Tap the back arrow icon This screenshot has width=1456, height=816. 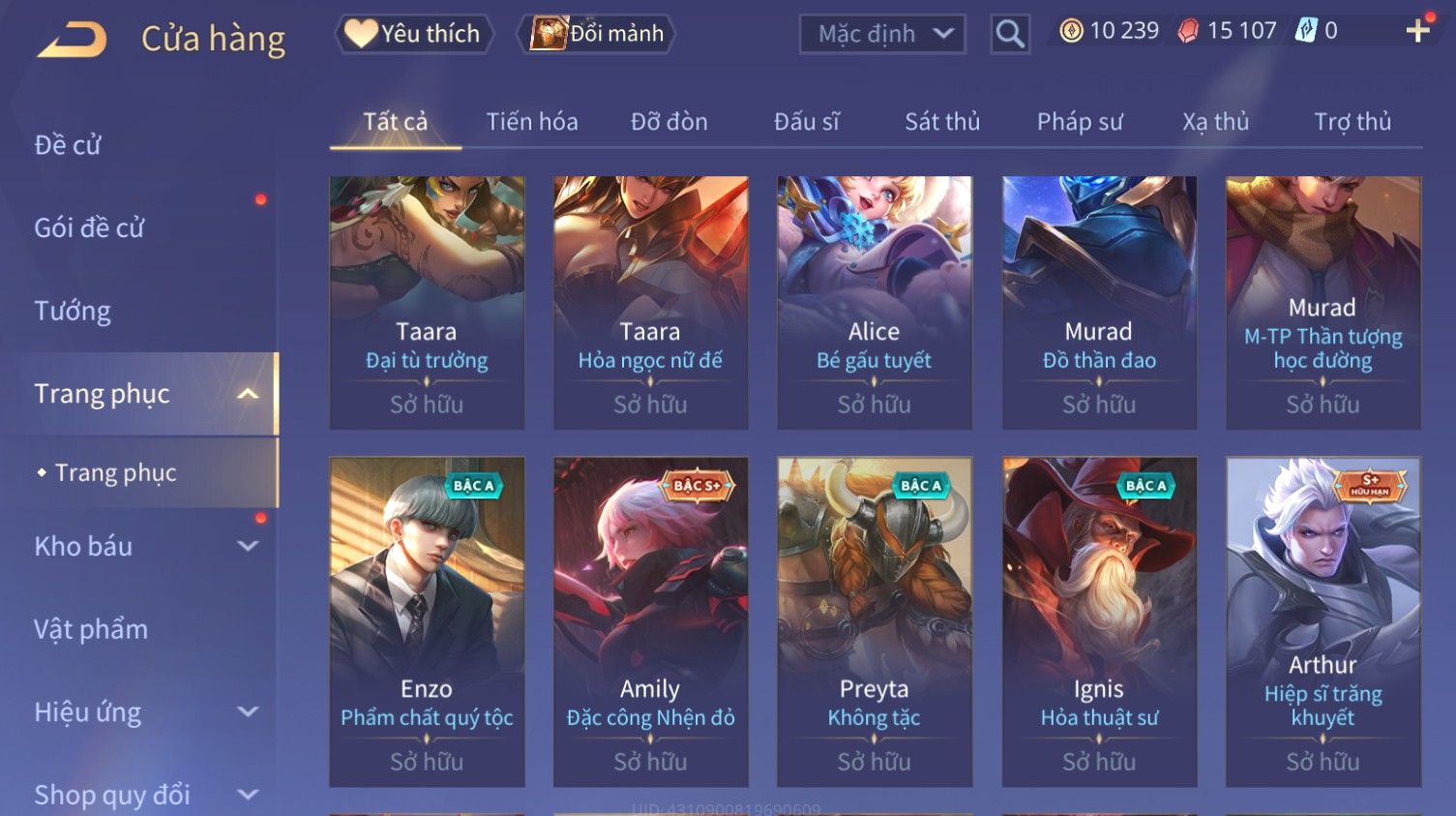pyautogui.click(x=72, y=39)
